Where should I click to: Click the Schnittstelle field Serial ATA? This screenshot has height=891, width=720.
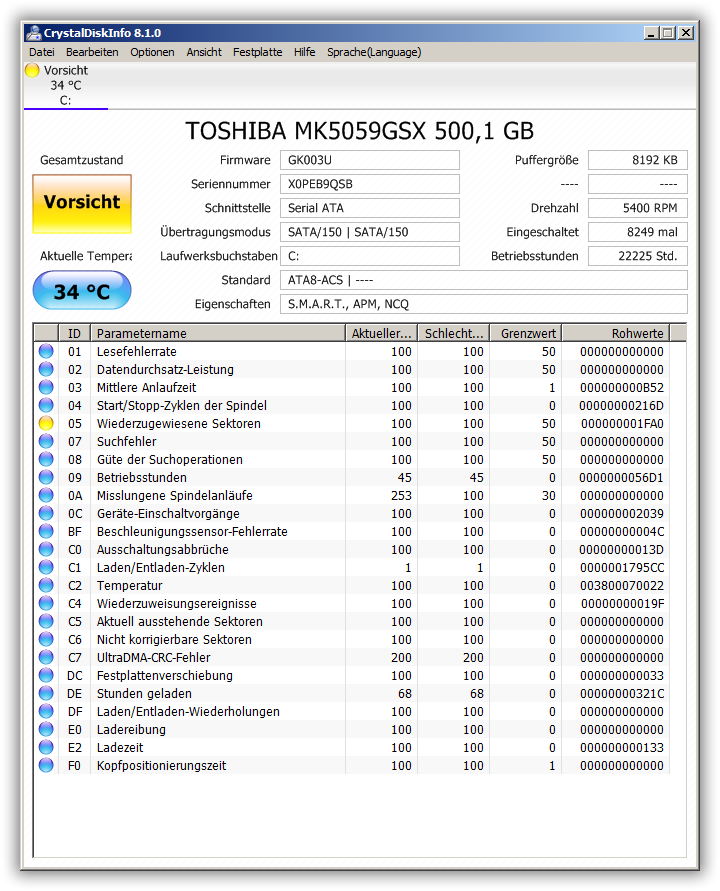[x=369, y=208]
